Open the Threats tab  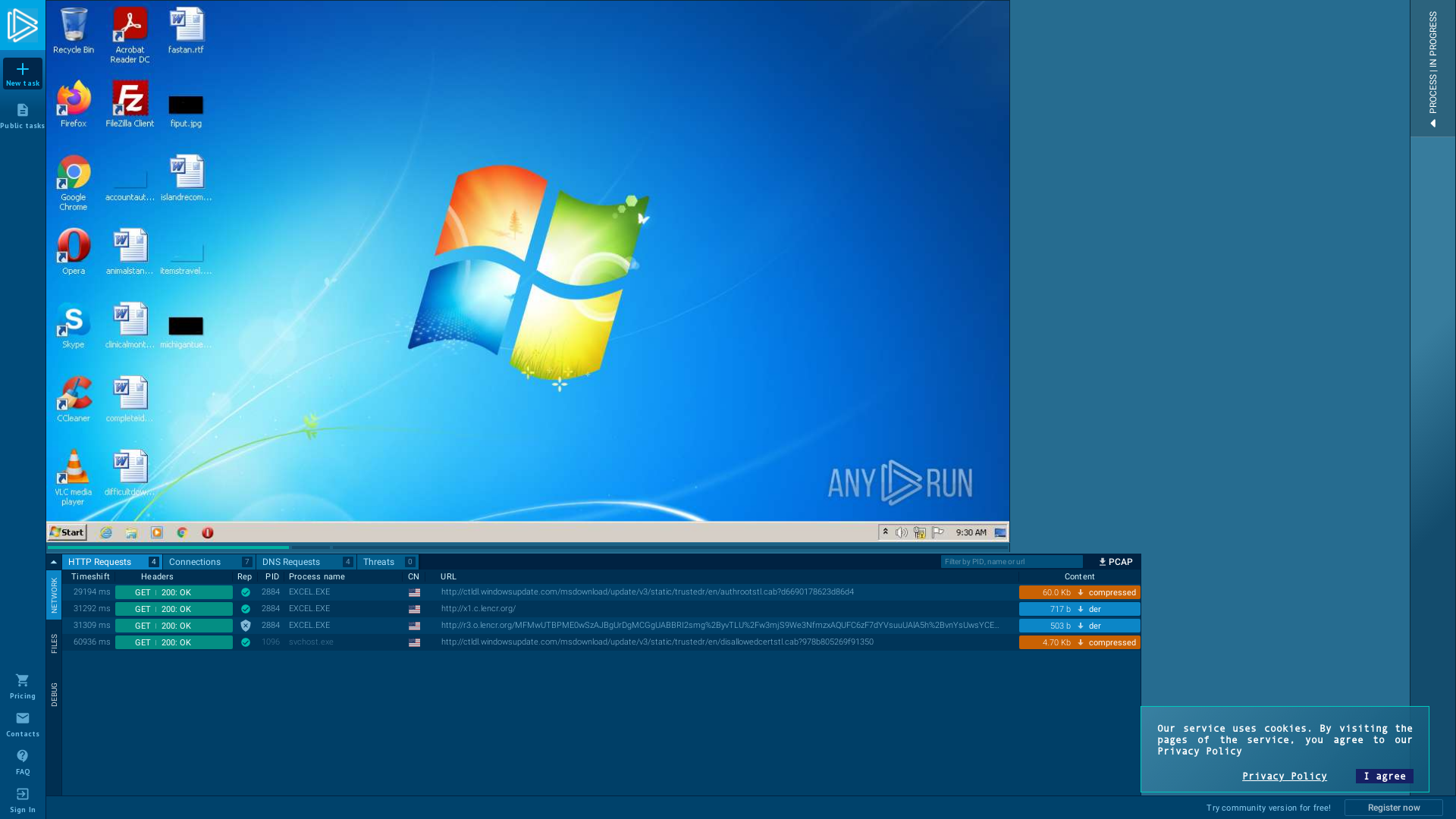click(379, 562)
